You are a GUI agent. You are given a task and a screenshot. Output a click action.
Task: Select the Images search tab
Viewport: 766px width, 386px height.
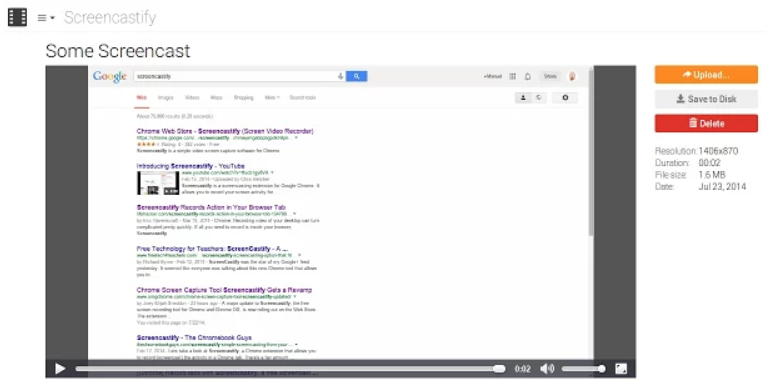166,98
